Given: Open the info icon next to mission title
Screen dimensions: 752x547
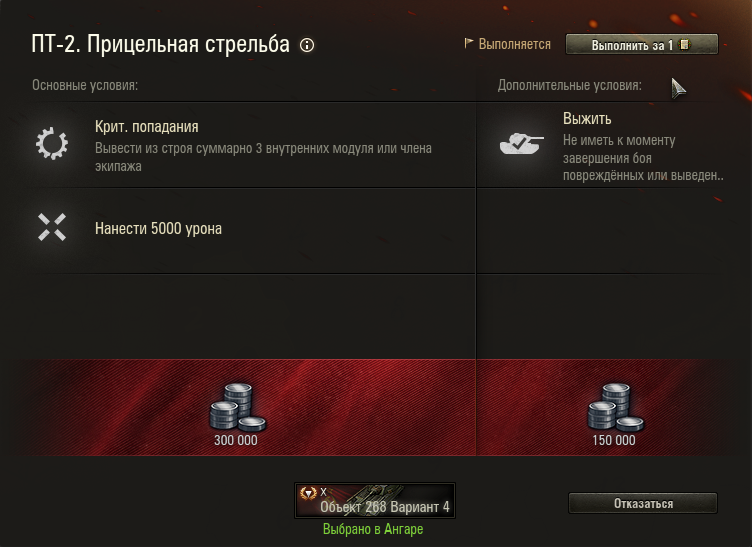Looking at the screenshot, I should [307, 45].
